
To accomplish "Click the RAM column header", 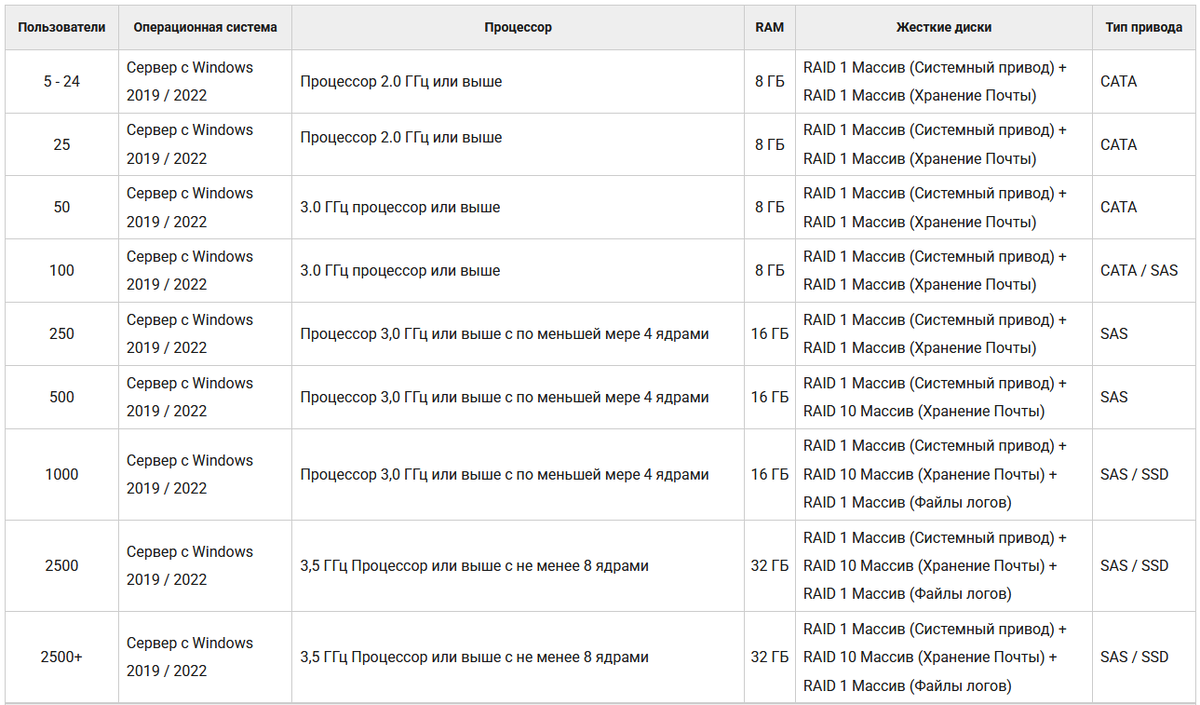I will point(770,28).
